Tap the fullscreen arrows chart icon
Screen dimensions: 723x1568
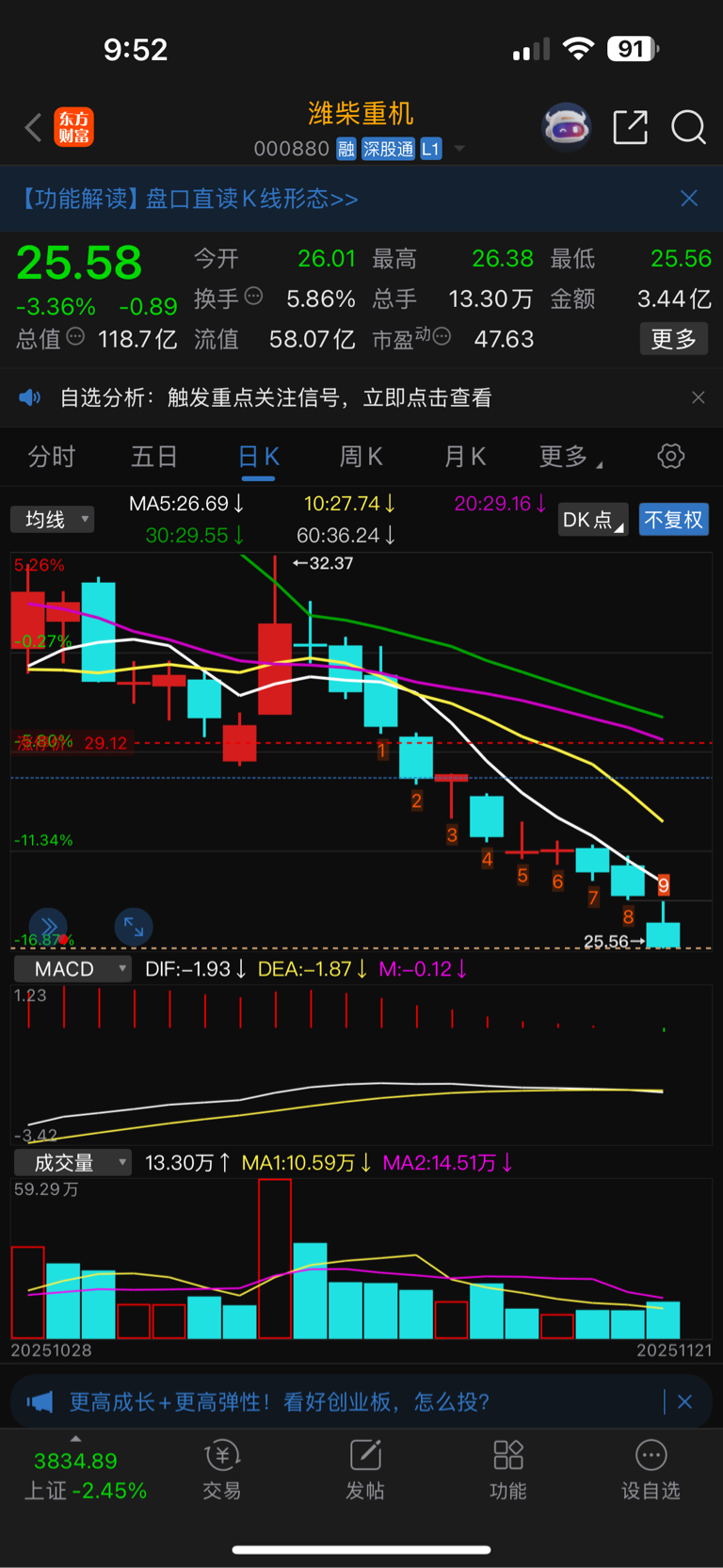click(x=134, y=928)
